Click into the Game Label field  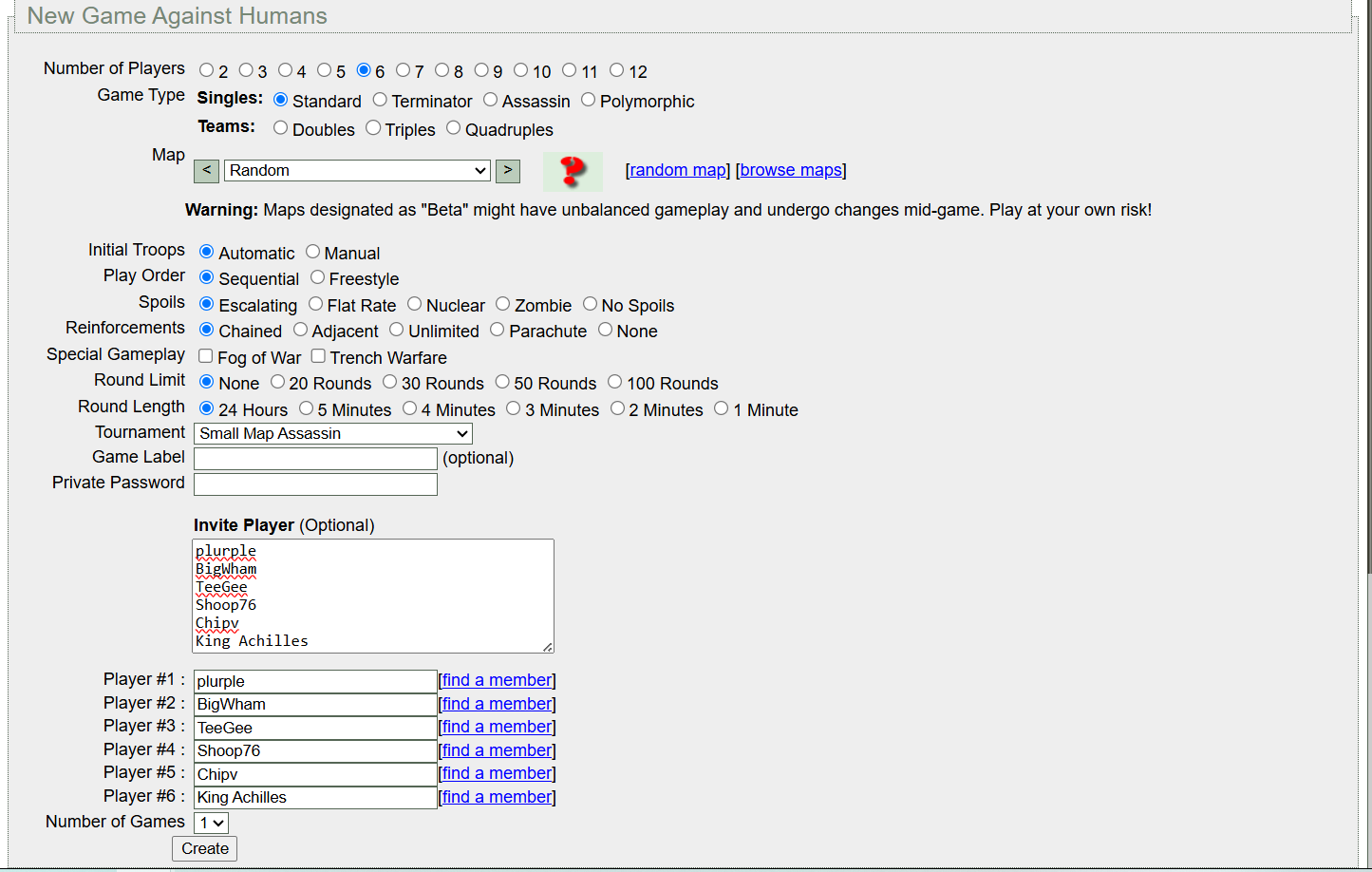315,459
